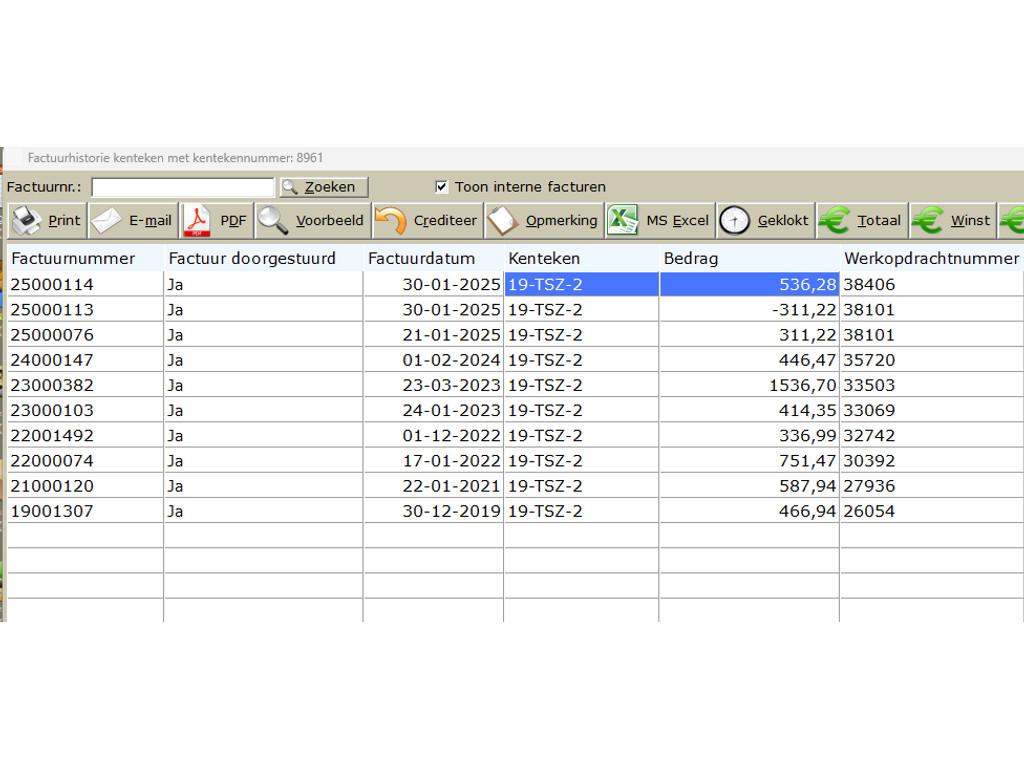Viewport: 1024px width, 768px height.
Task: Sort by Factuurdatum column header
Action: [x=421, y=259]
